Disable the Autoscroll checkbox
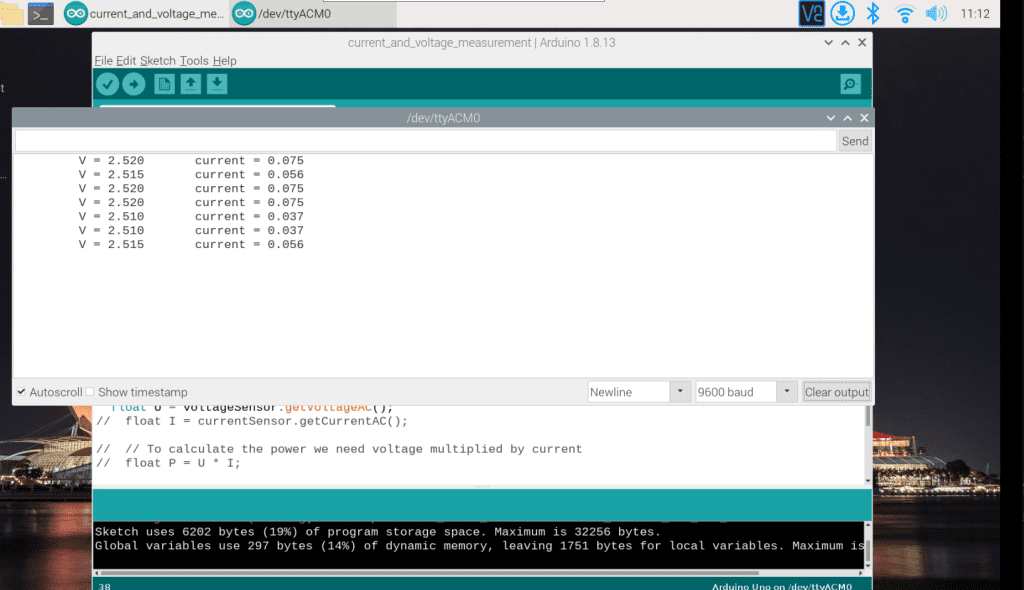The width and height of the screenshot is (1024, 590). pos(21,392)
